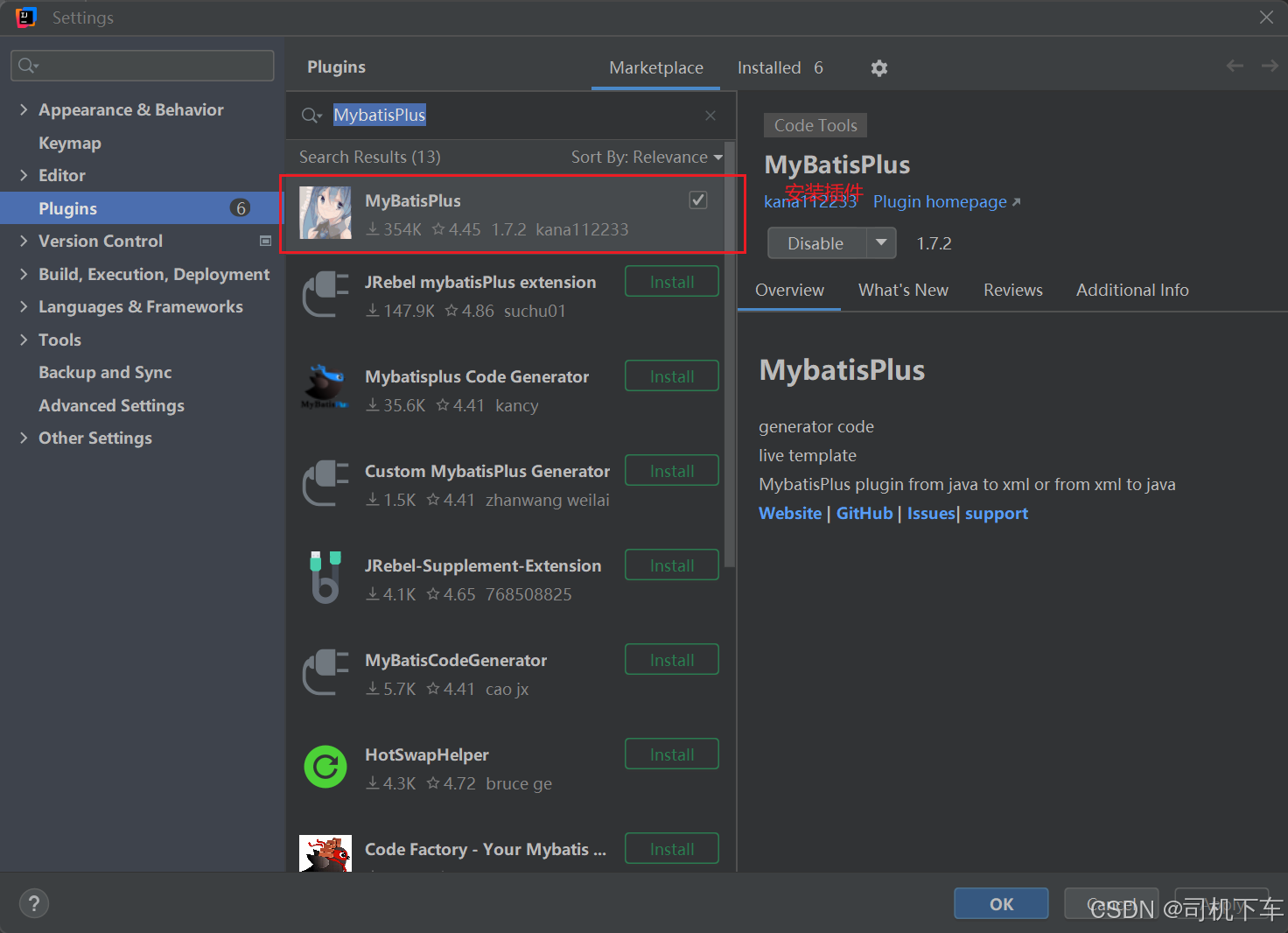Click the plugins settings gear icon
This screenshot has height=933, width=1288.
click(x=879, y=68)
